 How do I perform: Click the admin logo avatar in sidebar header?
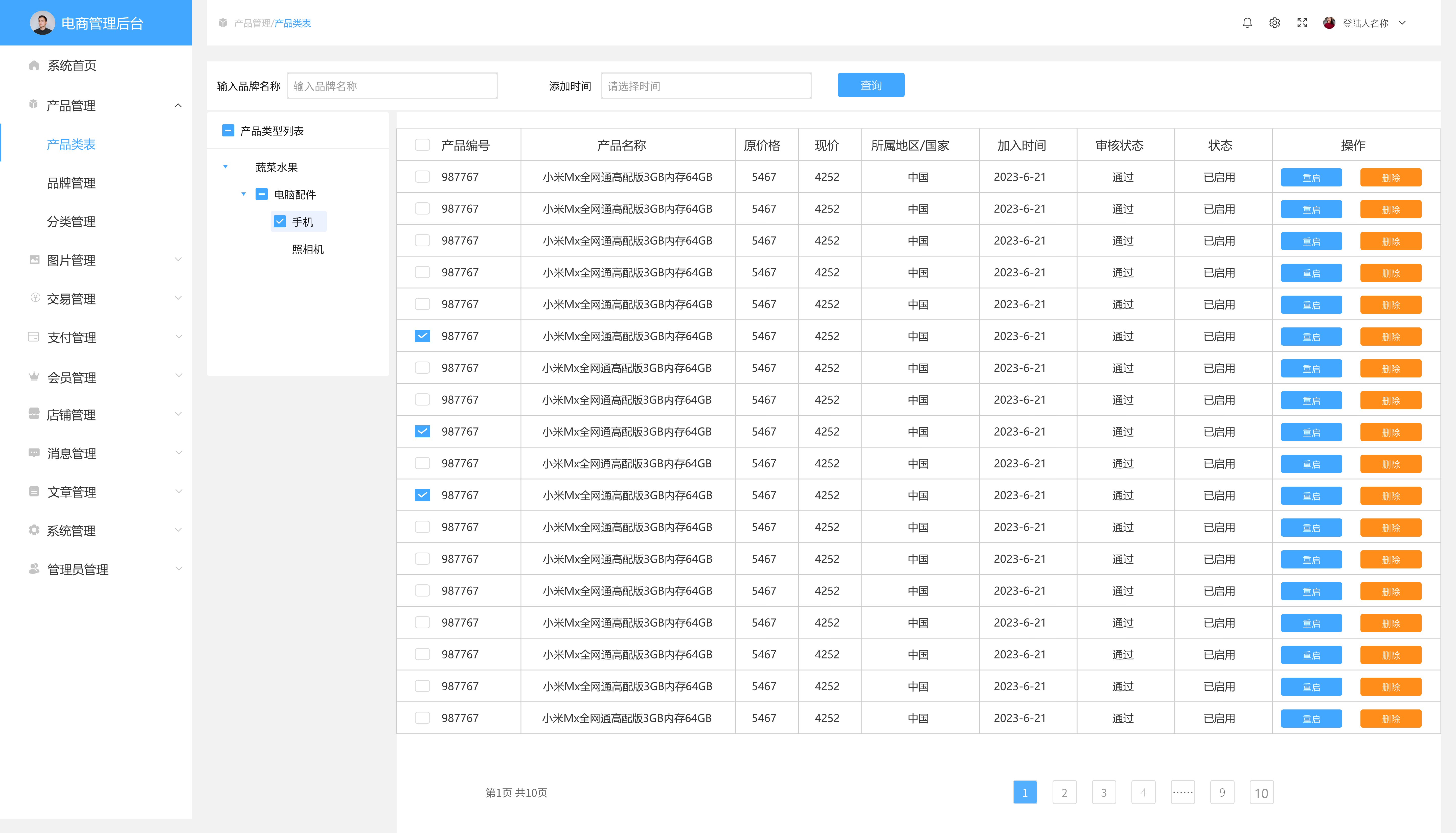click(x=42, y=23)
